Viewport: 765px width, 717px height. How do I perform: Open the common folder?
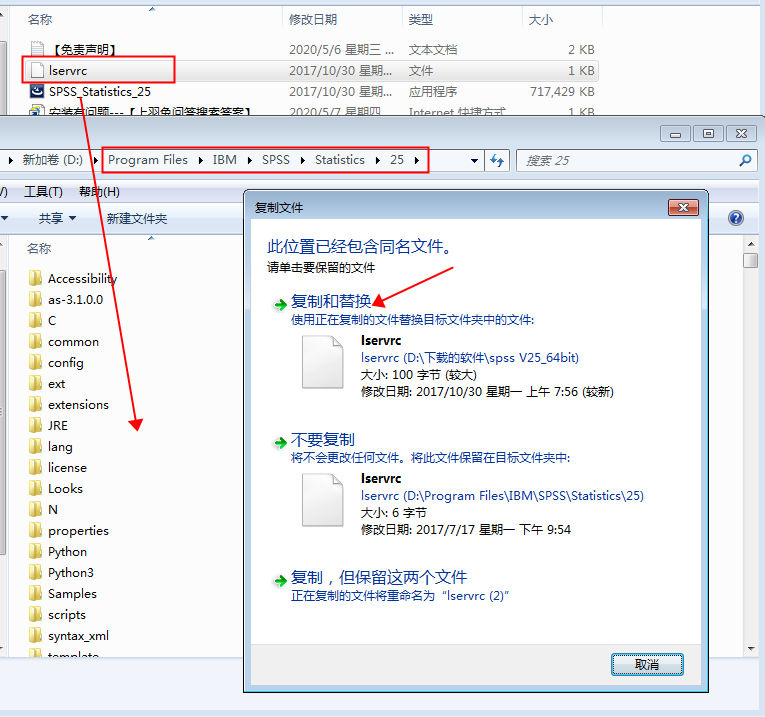coord(64,341)
